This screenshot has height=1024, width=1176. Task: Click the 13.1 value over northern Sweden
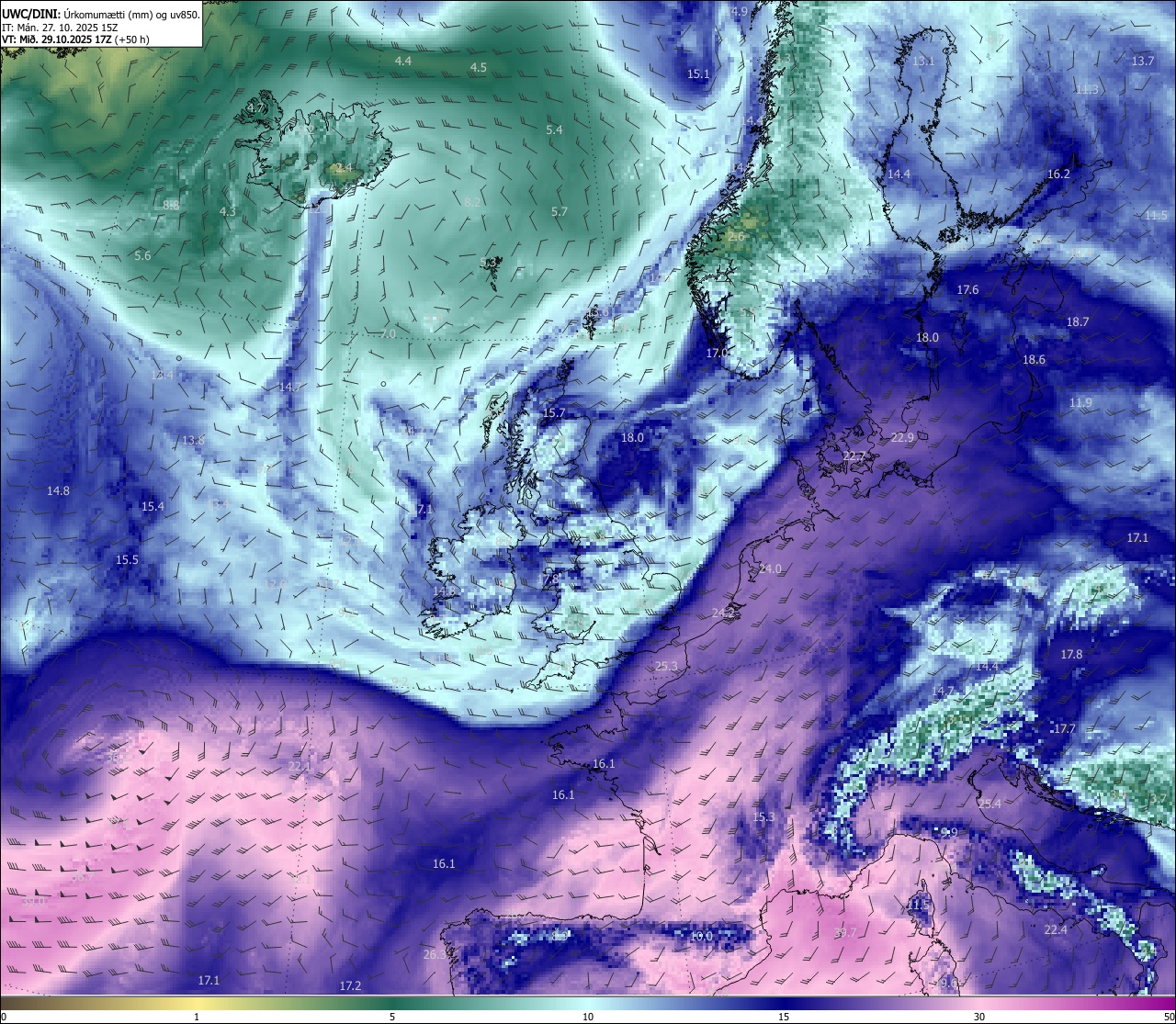[x=923, y=62]
